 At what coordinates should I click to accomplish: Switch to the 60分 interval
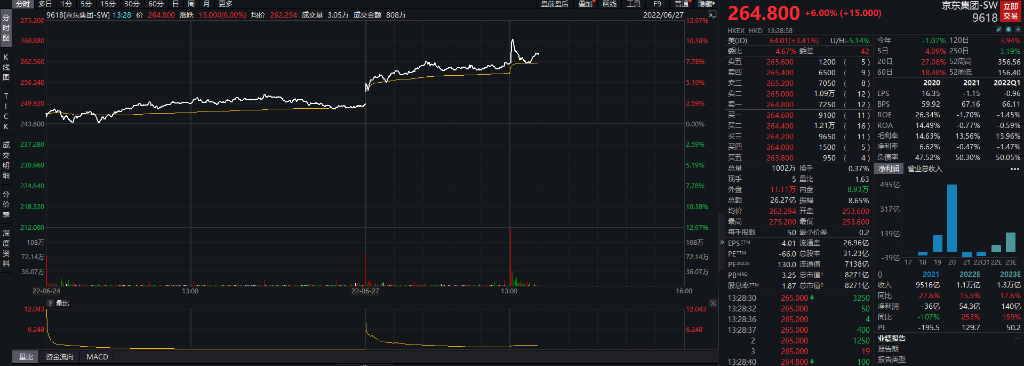pyautogui.click(x=156, y=4)
